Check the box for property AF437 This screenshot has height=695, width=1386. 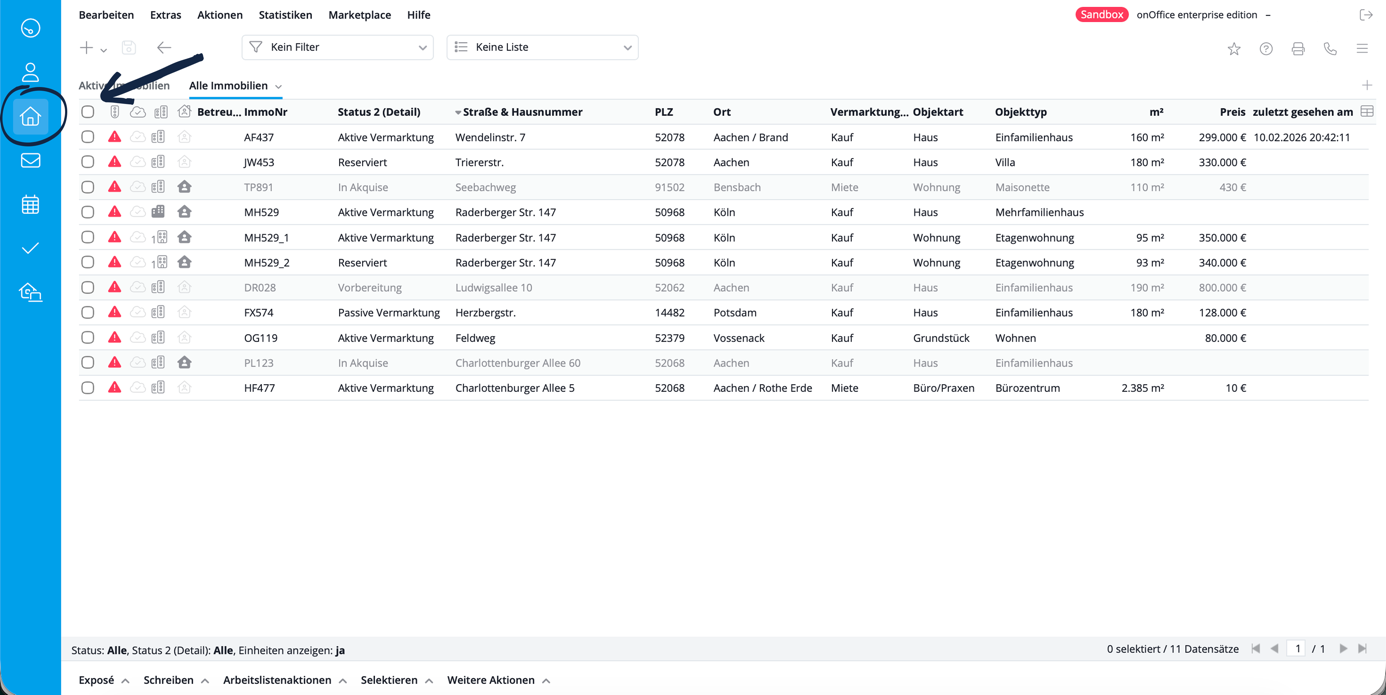click(88, 137)
